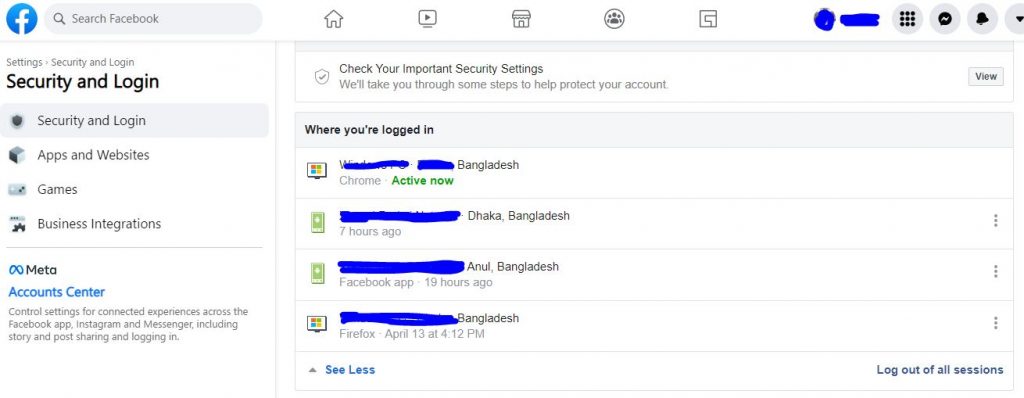
Task: Open options menu for Anul, Bangladesh session
Action: coord(995,271)
